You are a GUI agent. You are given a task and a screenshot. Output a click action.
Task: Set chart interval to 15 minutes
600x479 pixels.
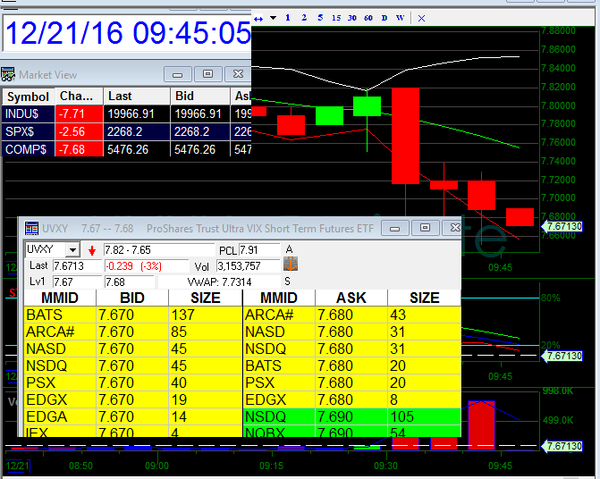[x=337, y=17]
